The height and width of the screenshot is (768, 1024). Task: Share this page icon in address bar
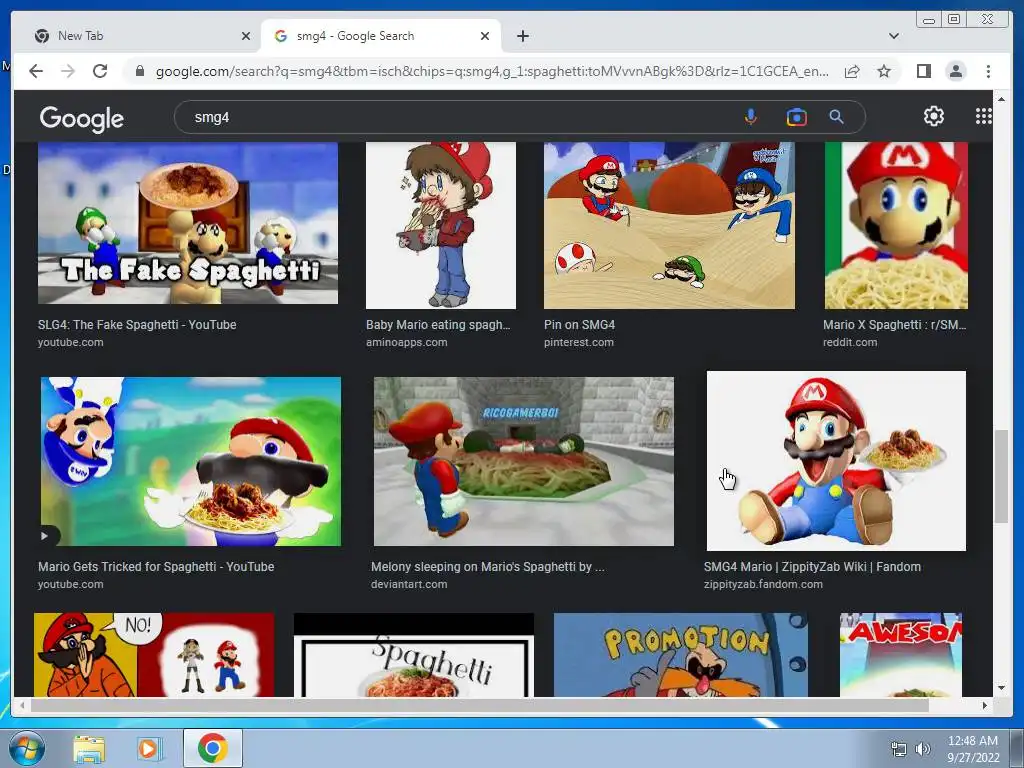tap(852, 71)
